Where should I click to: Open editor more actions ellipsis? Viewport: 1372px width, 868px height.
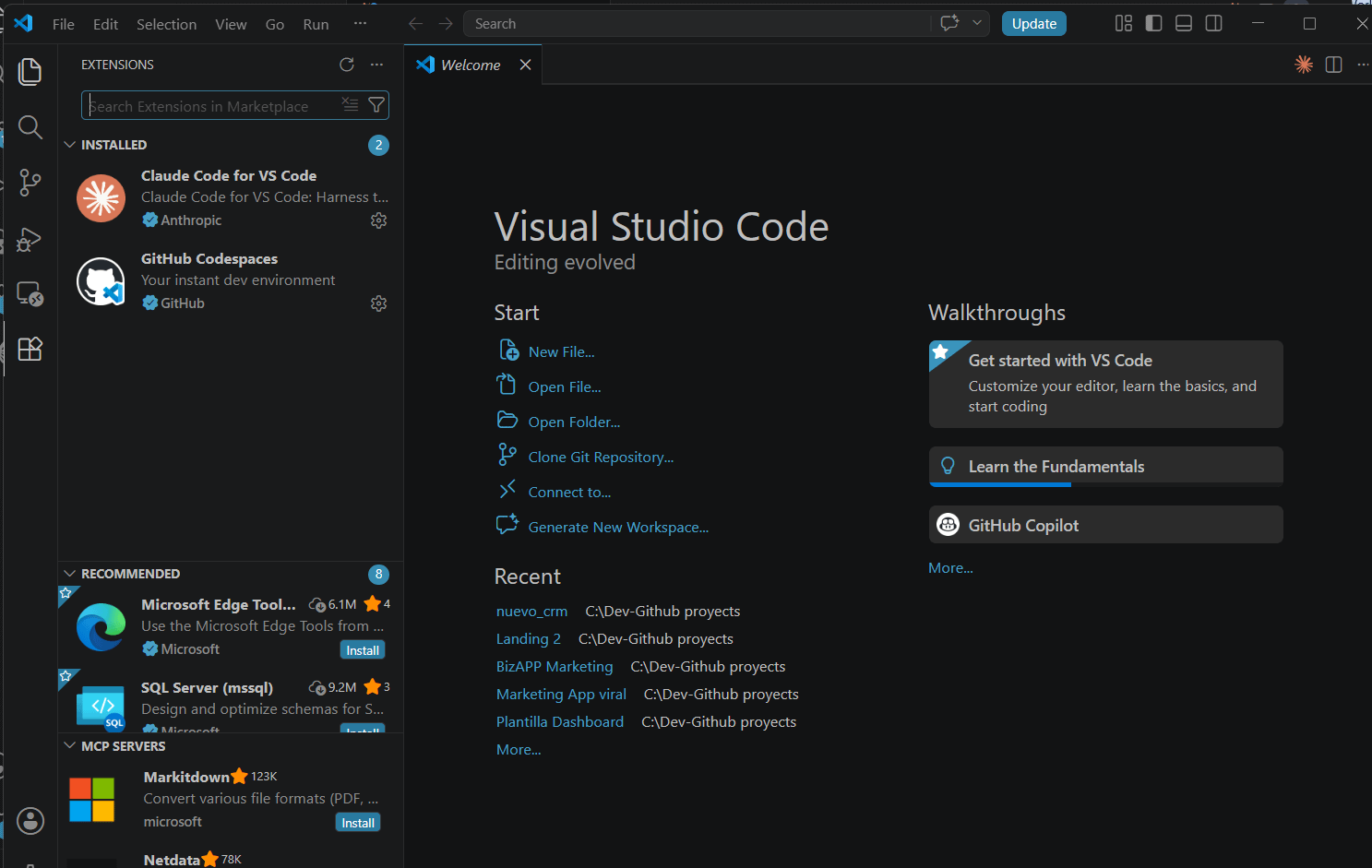[1363, 65]
